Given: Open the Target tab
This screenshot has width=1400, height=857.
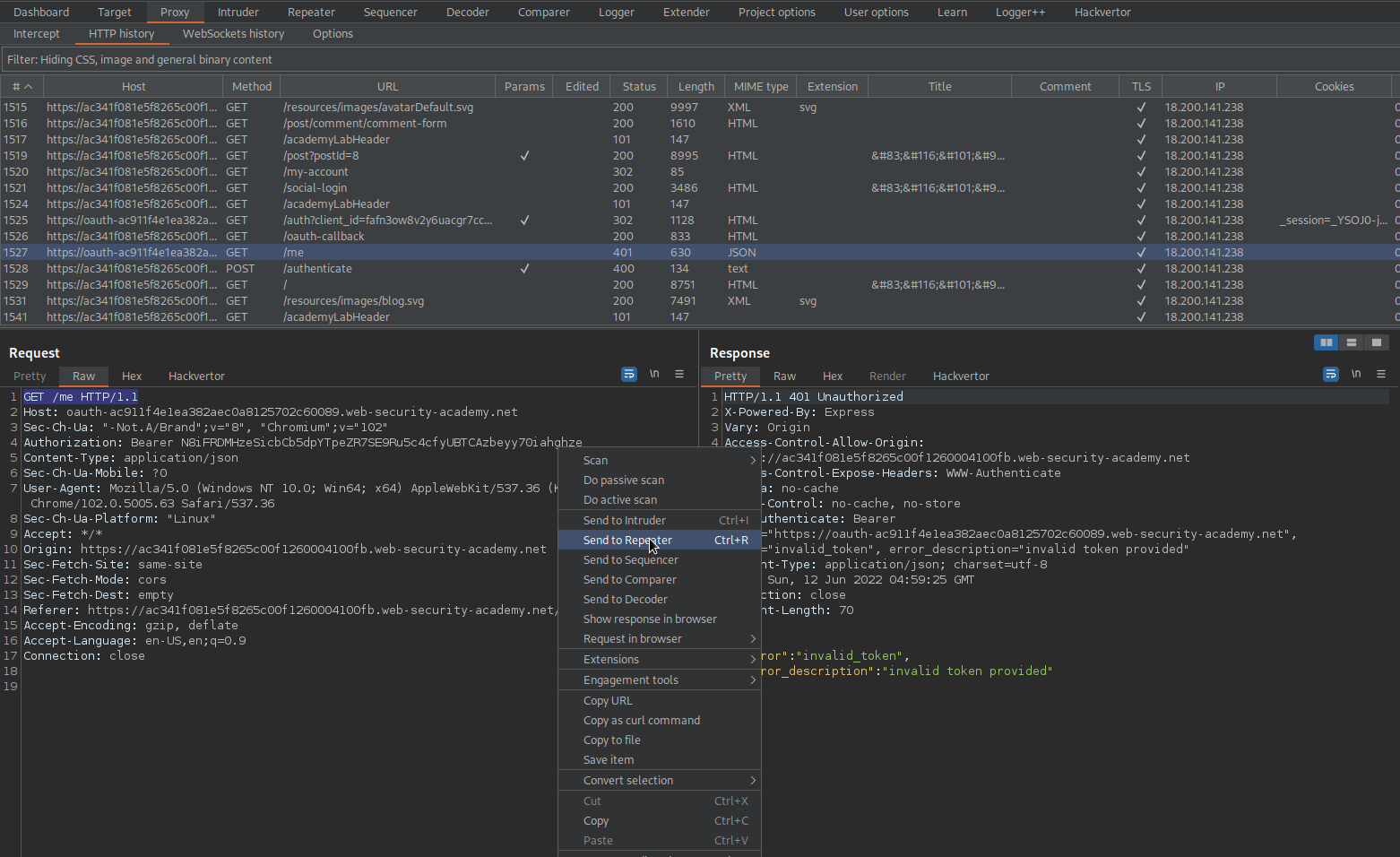Looking at the screenshot, I should click(x=114, y=12).
